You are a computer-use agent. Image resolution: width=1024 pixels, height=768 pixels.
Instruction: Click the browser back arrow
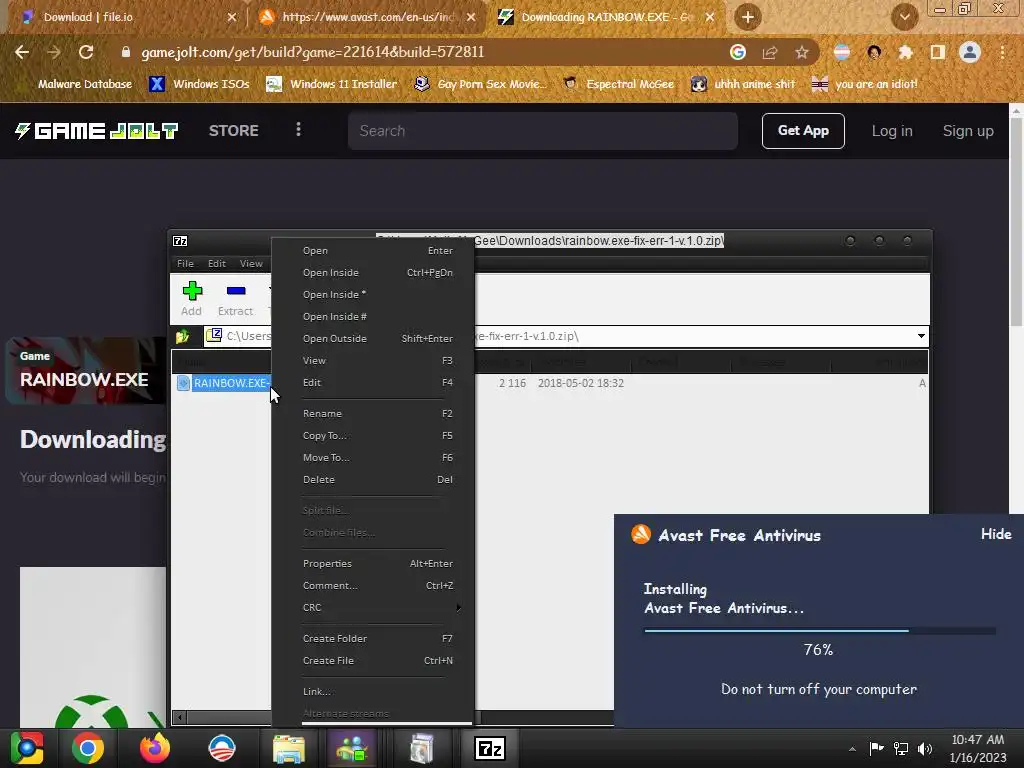coord(22,52)
